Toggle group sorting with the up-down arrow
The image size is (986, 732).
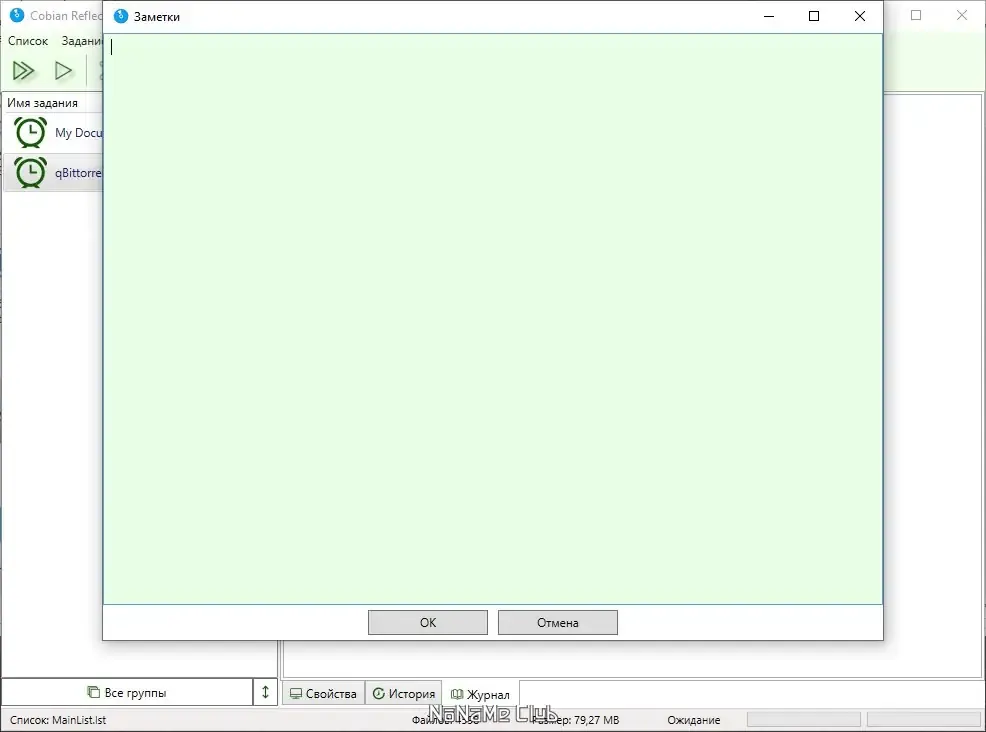265,692
